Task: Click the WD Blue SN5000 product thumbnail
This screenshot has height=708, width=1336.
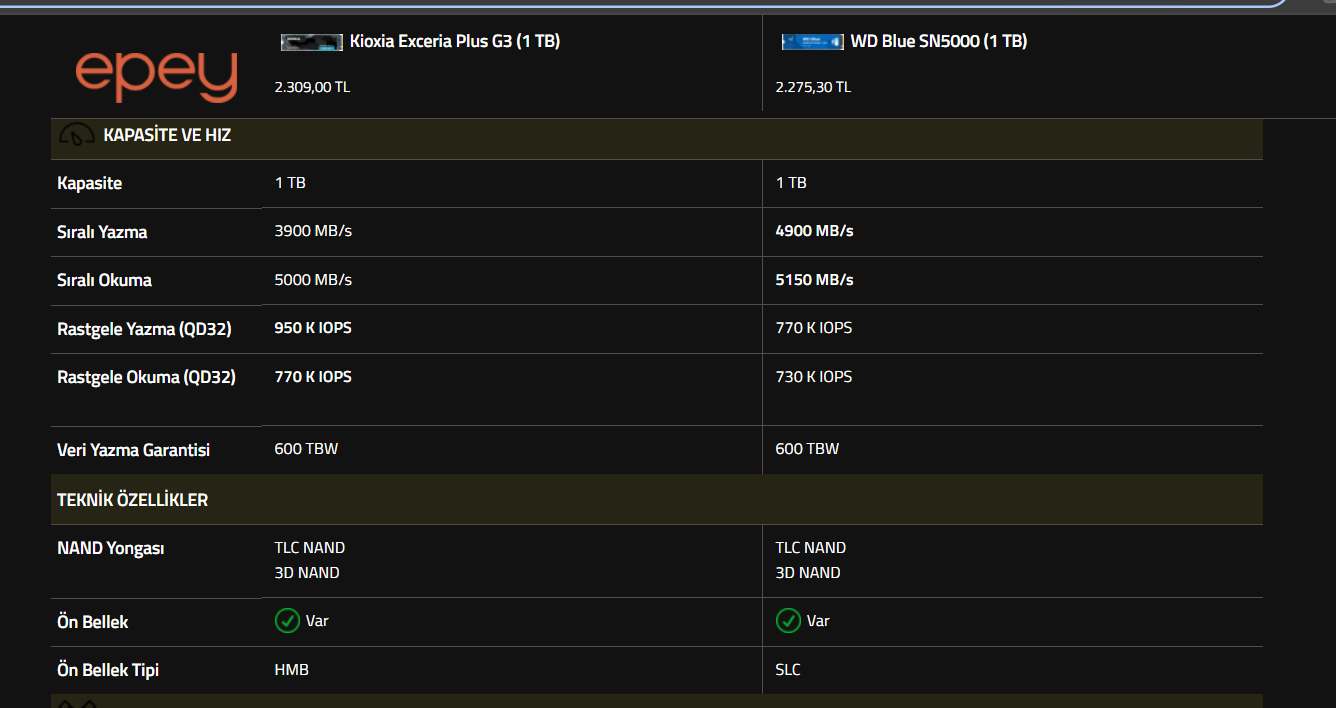Action: coord(811,42)
